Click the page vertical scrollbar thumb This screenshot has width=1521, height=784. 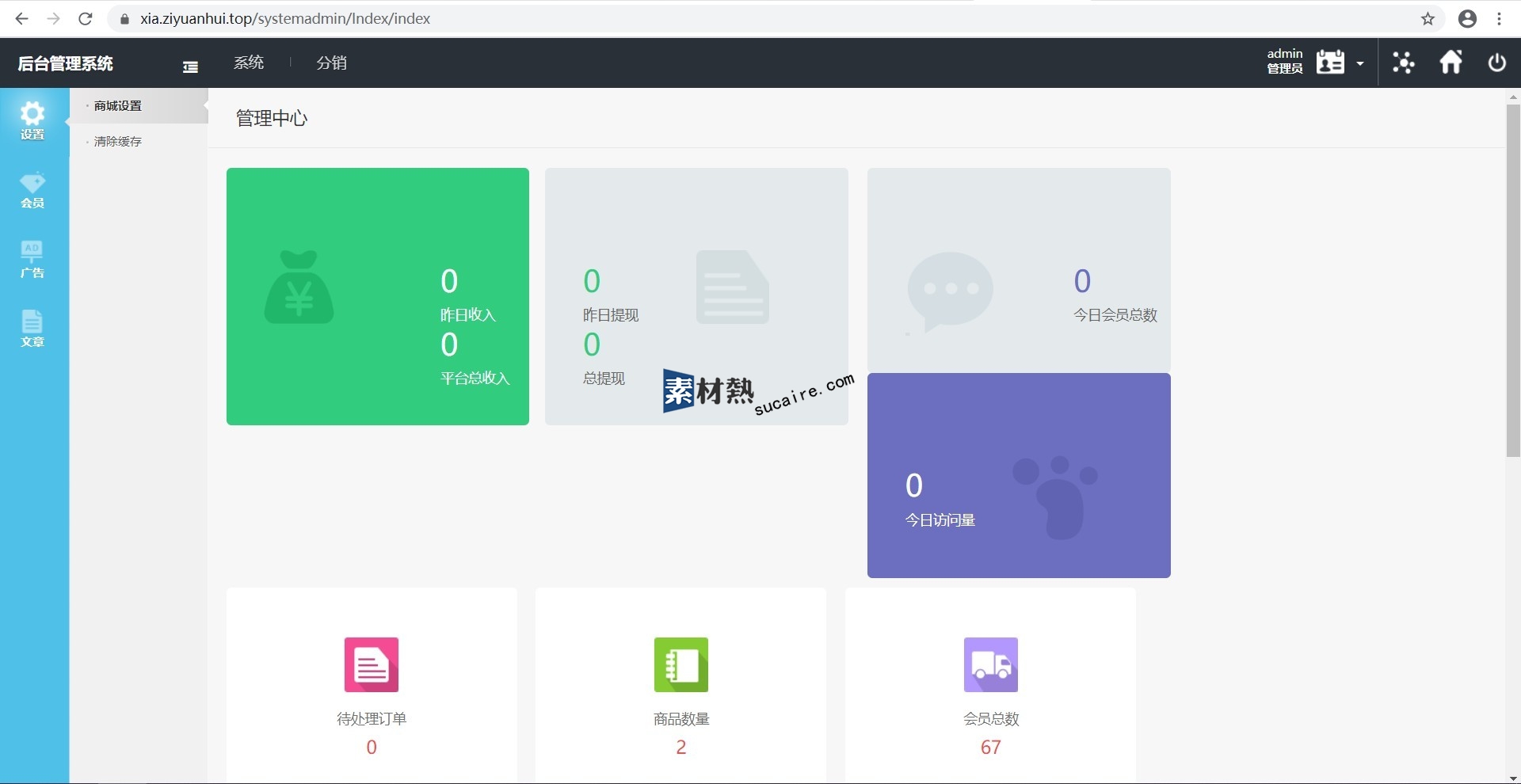[1513, 277]
